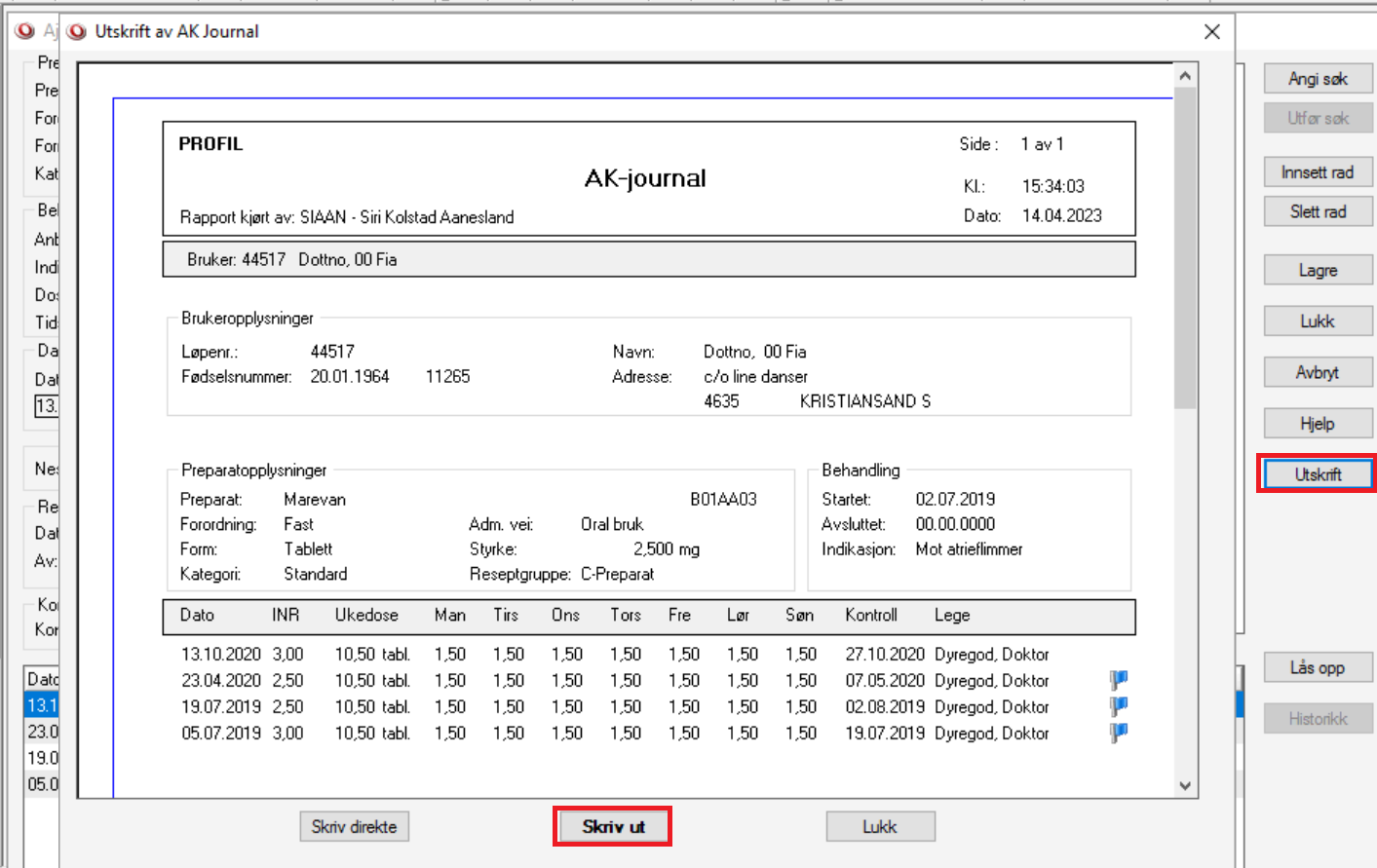1377x868 pixels.
Task: Click the Bruker: 44517 Dottno, 00 Fia bar
Action: [x=649, y=259]
